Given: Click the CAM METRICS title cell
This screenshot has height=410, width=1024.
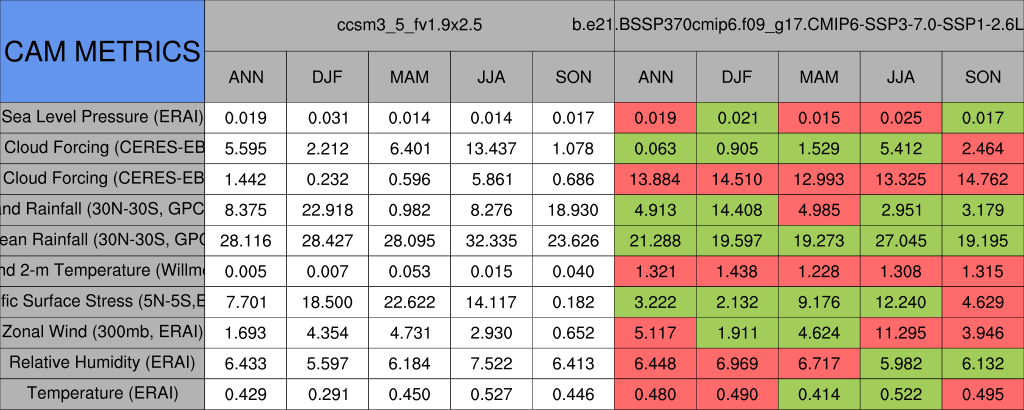Looking at the screenshot, I should tap(102, 50).
